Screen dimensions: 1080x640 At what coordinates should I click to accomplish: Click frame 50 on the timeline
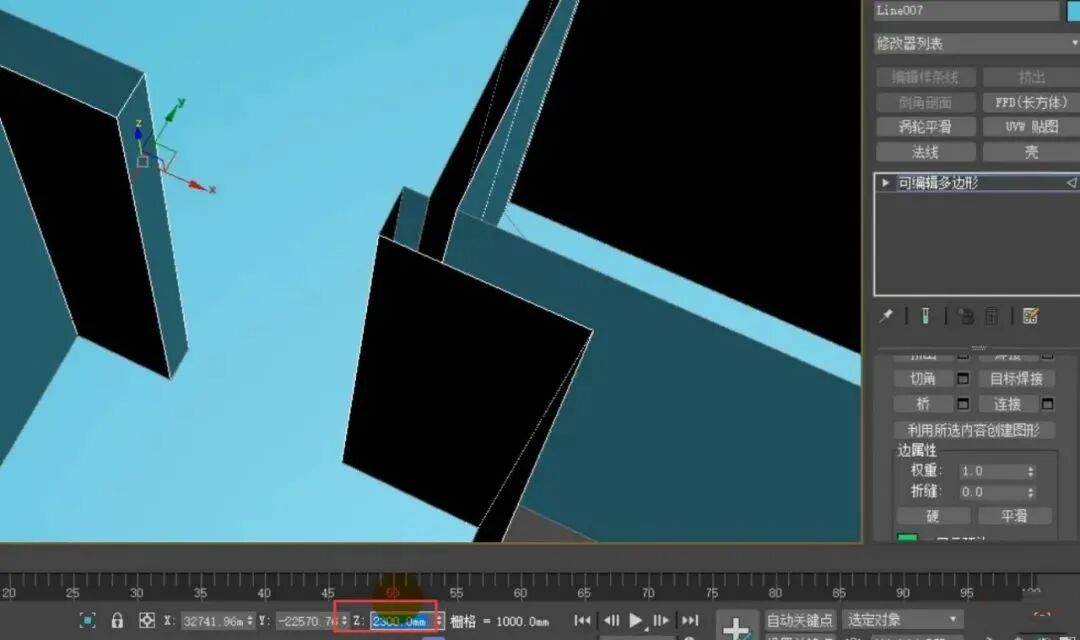point(392,592)
